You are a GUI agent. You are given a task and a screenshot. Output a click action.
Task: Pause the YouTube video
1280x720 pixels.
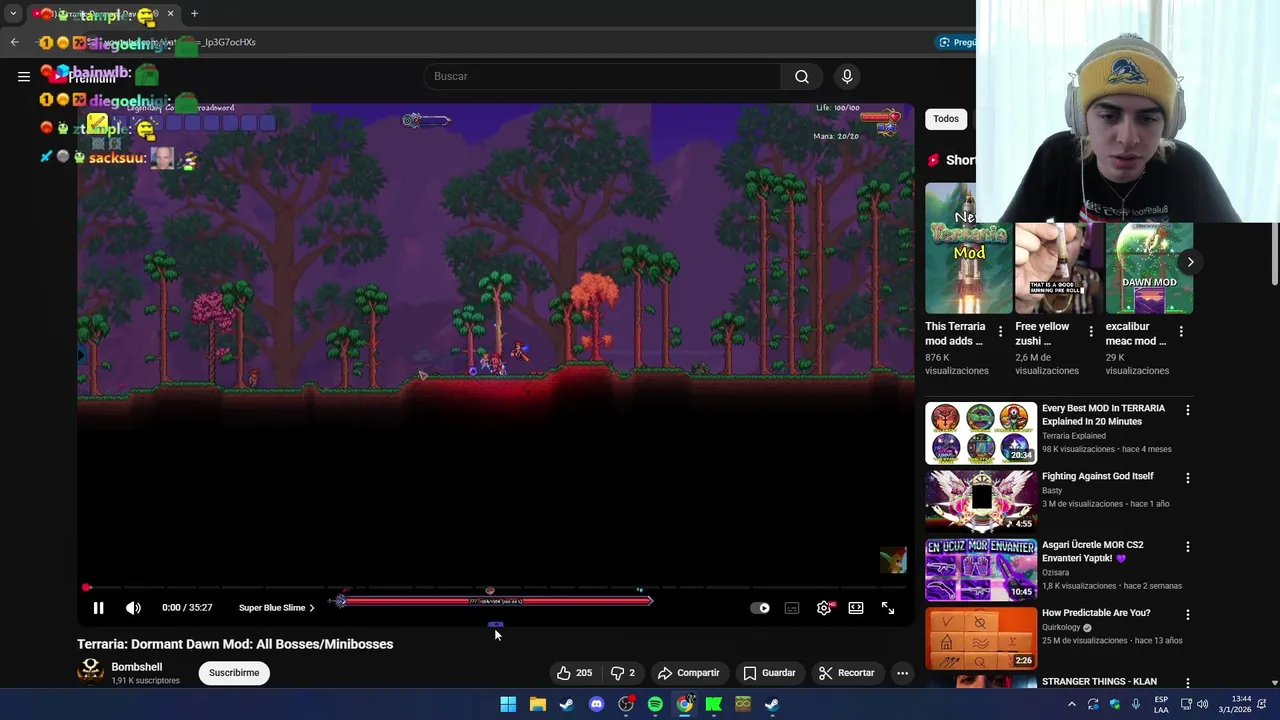pyautogui.click(x=98, y=608)
